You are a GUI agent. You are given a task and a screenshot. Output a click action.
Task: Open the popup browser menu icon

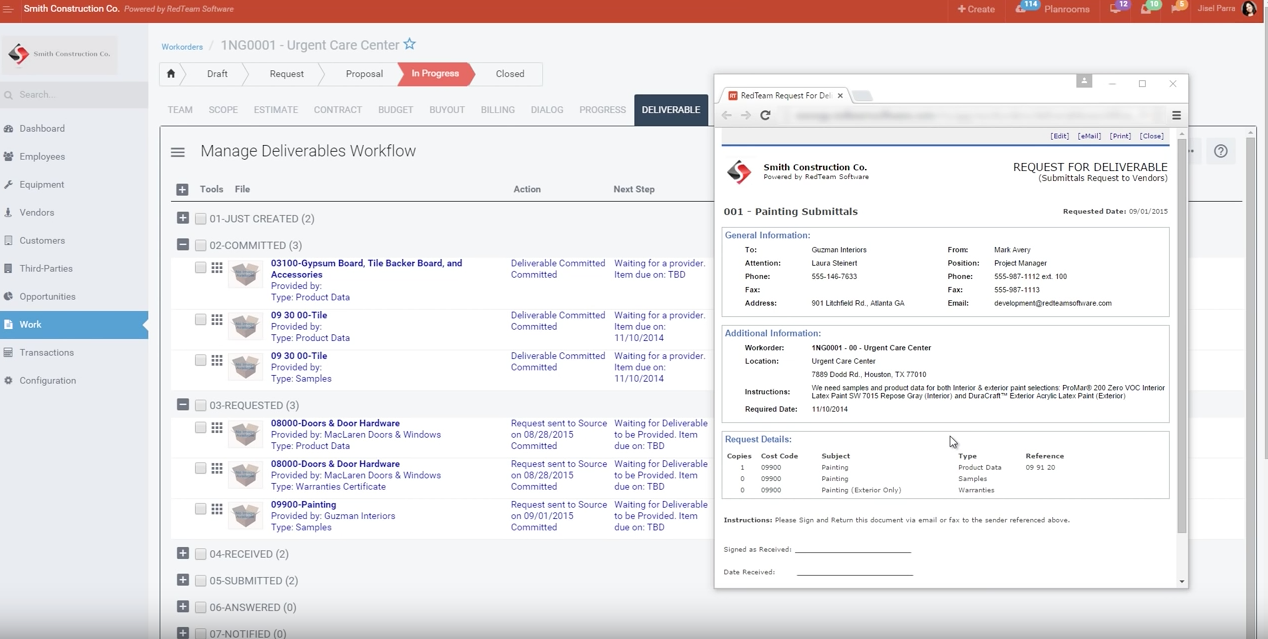pyautogui.click(x=1176, y=115)
